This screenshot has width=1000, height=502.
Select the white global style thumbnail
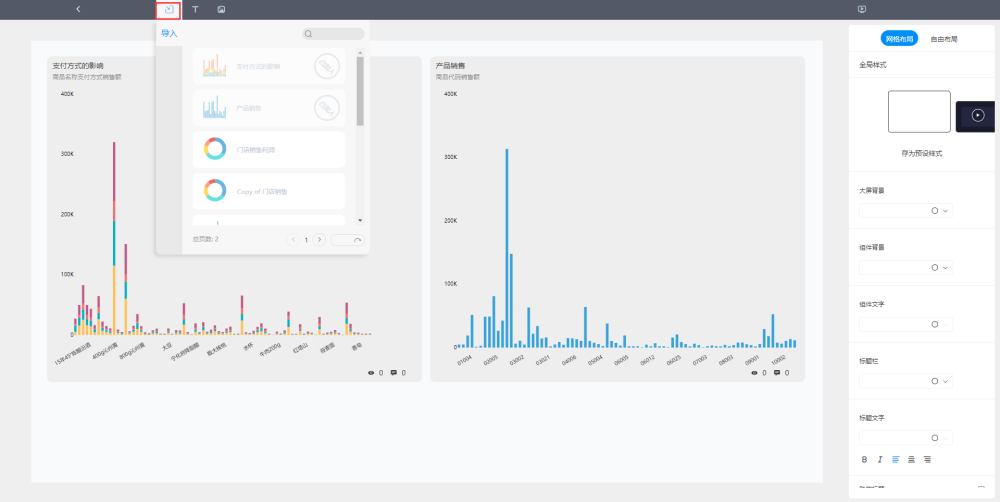click(x=919, y=112)
